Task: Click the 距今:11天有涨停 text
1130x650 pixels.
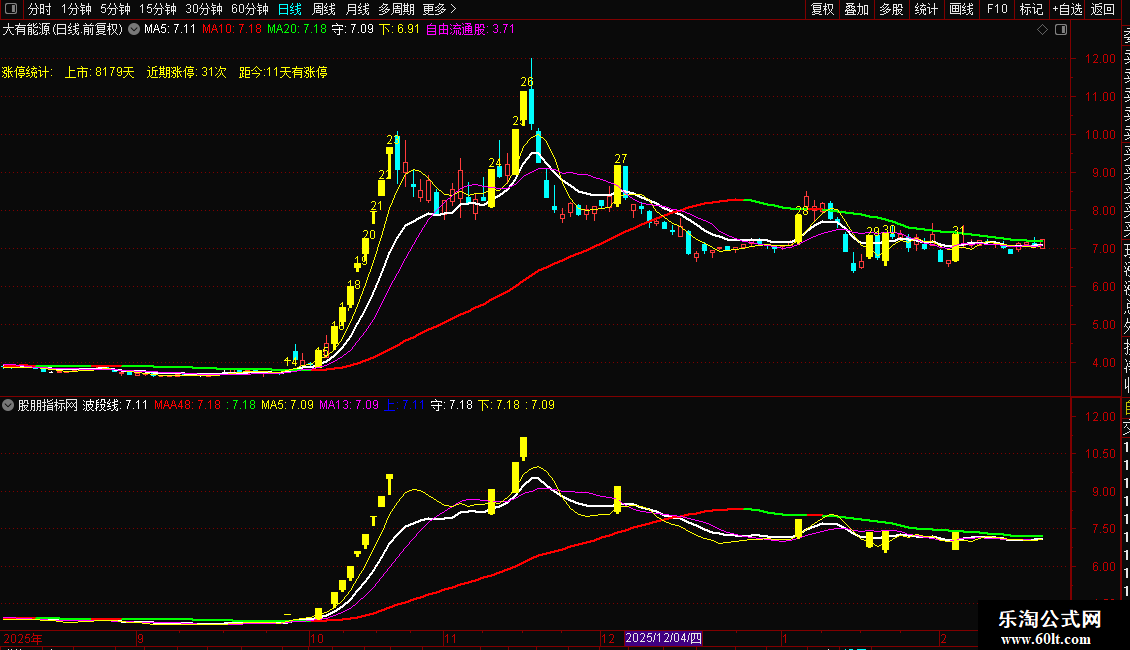Action: [x=283, y=72]
